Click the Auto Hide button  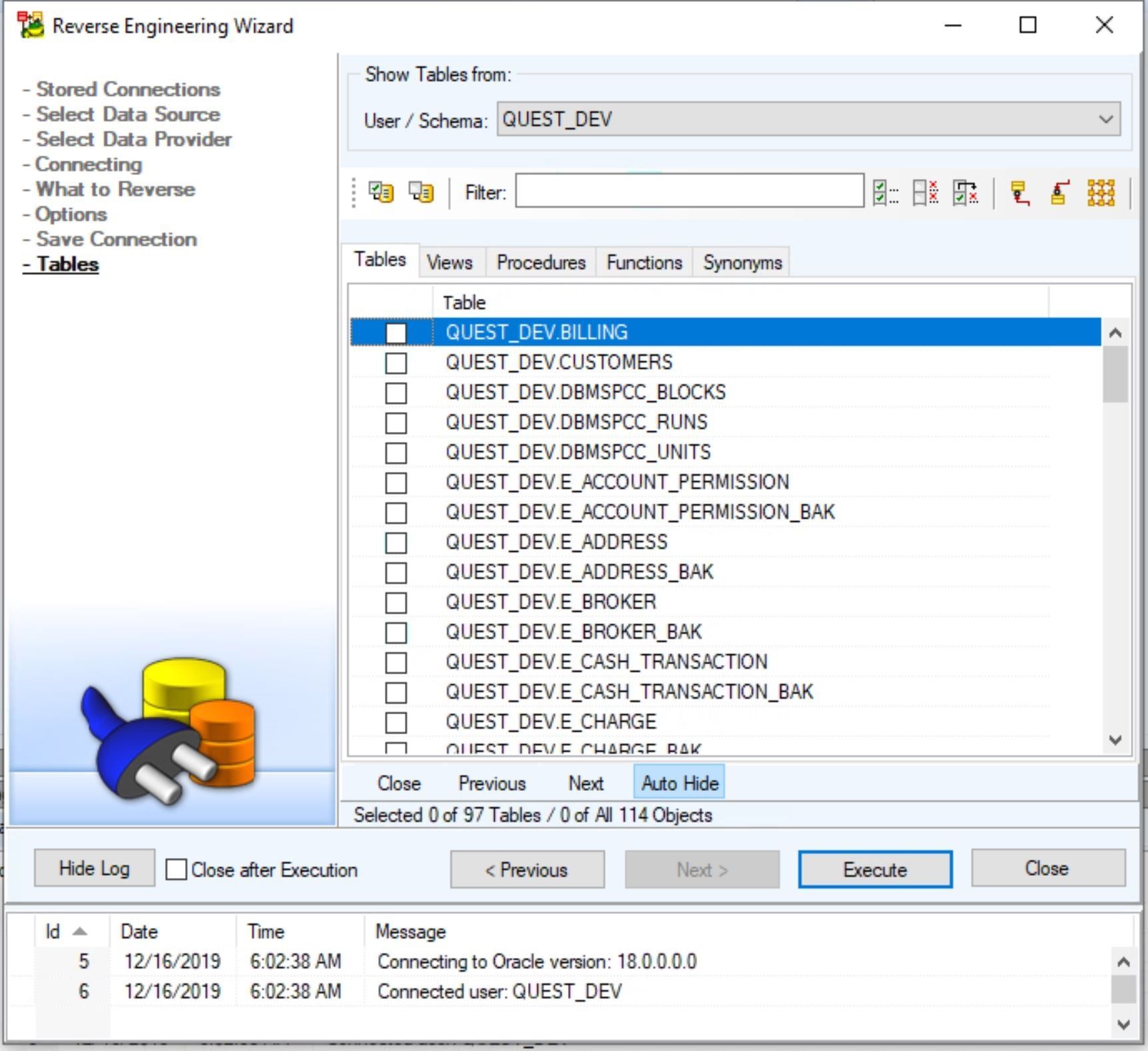679,783
